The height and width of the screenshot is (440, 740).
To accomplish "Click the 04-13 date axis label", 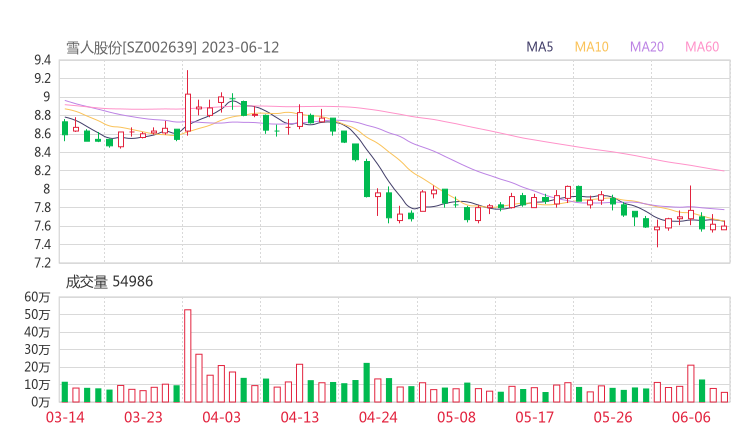I will click(300, 417).
